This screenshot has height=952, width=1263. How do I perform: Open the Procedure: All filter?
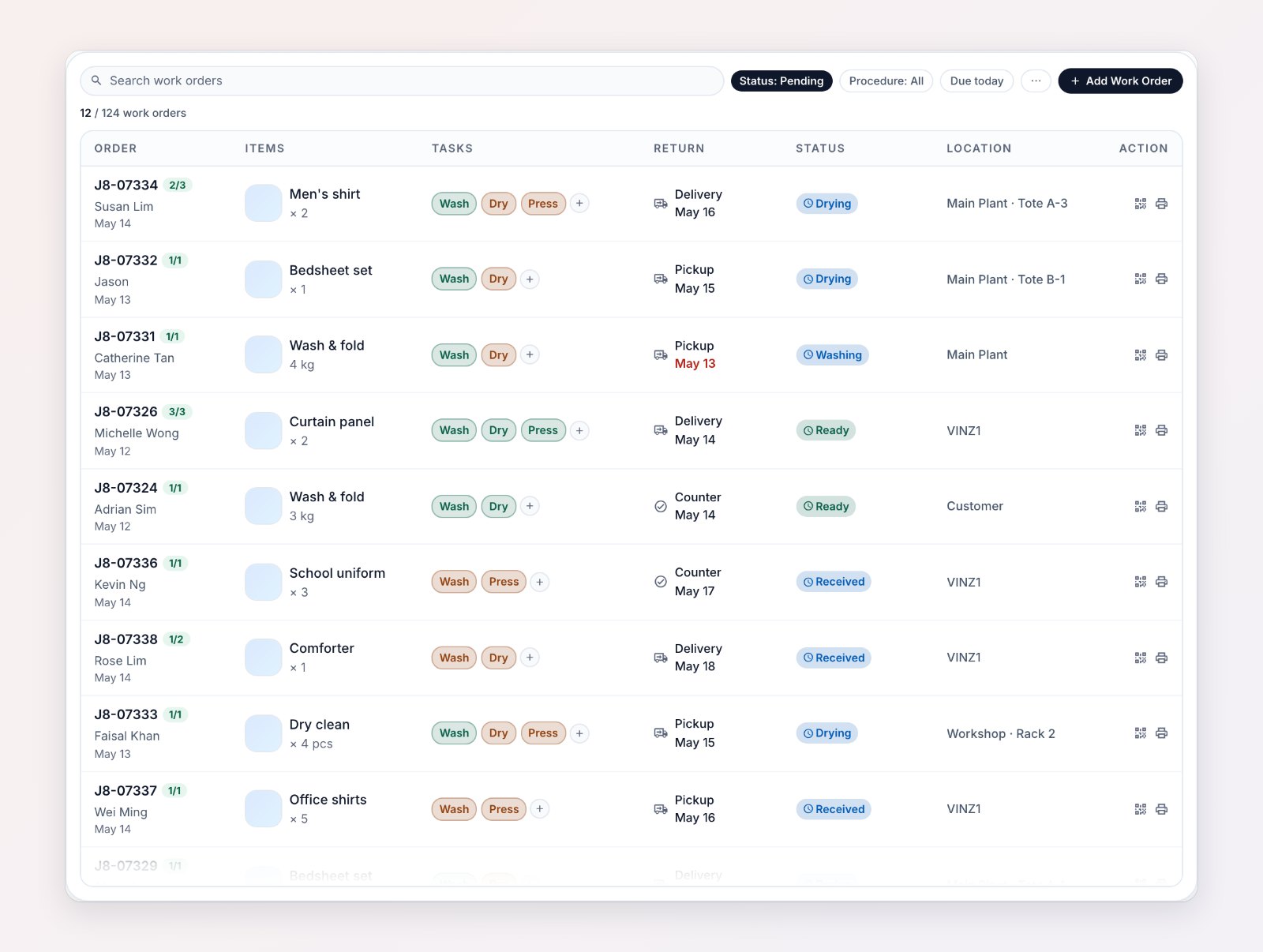pos(886,81)
